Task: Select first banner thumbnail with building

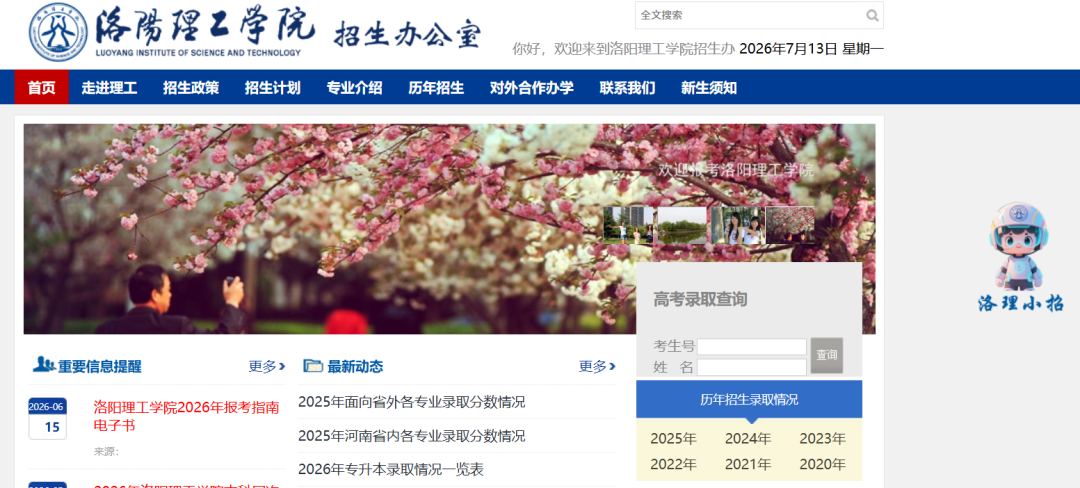Action: (629, 225)
